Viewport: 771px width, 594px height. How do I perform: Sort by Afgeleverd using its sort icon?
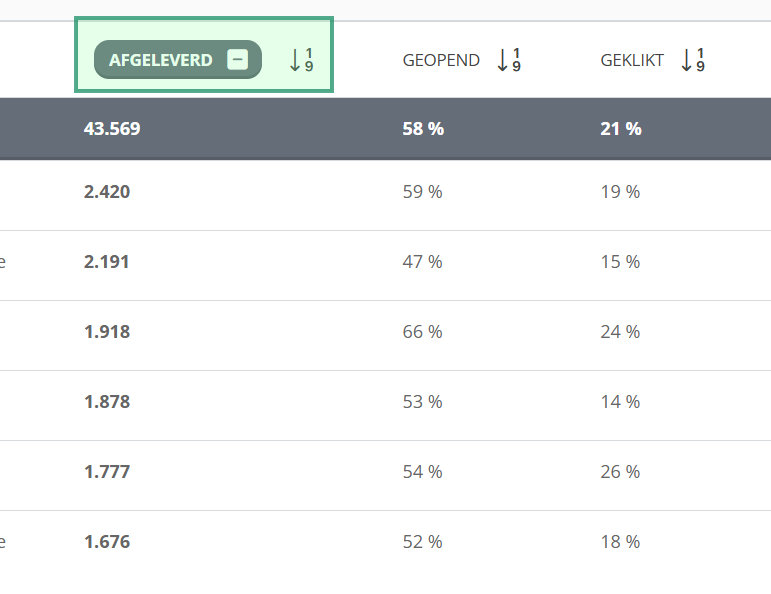[302, 60]
